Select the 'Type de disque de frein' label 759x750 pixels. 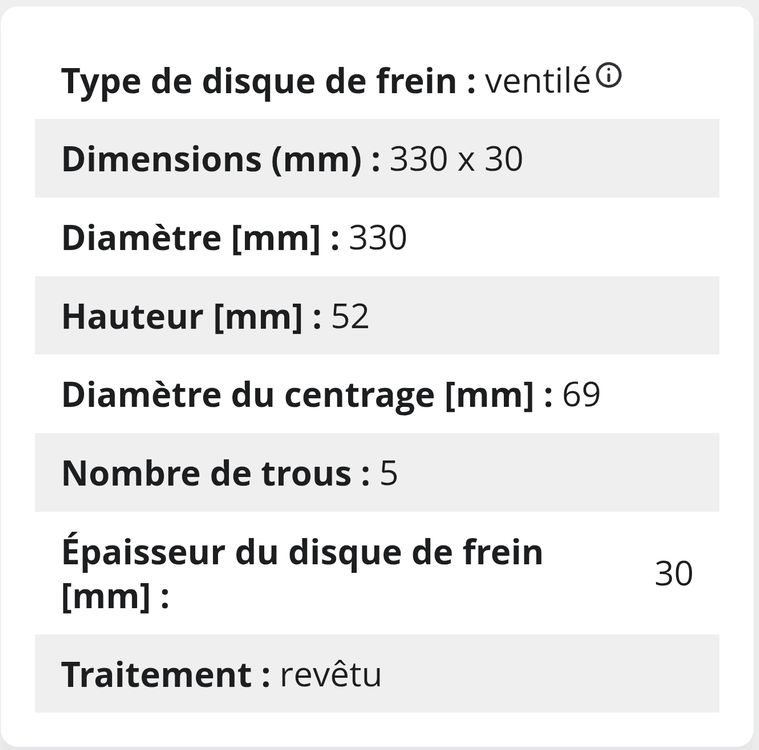pyautogui.click(x=269, y=81)
